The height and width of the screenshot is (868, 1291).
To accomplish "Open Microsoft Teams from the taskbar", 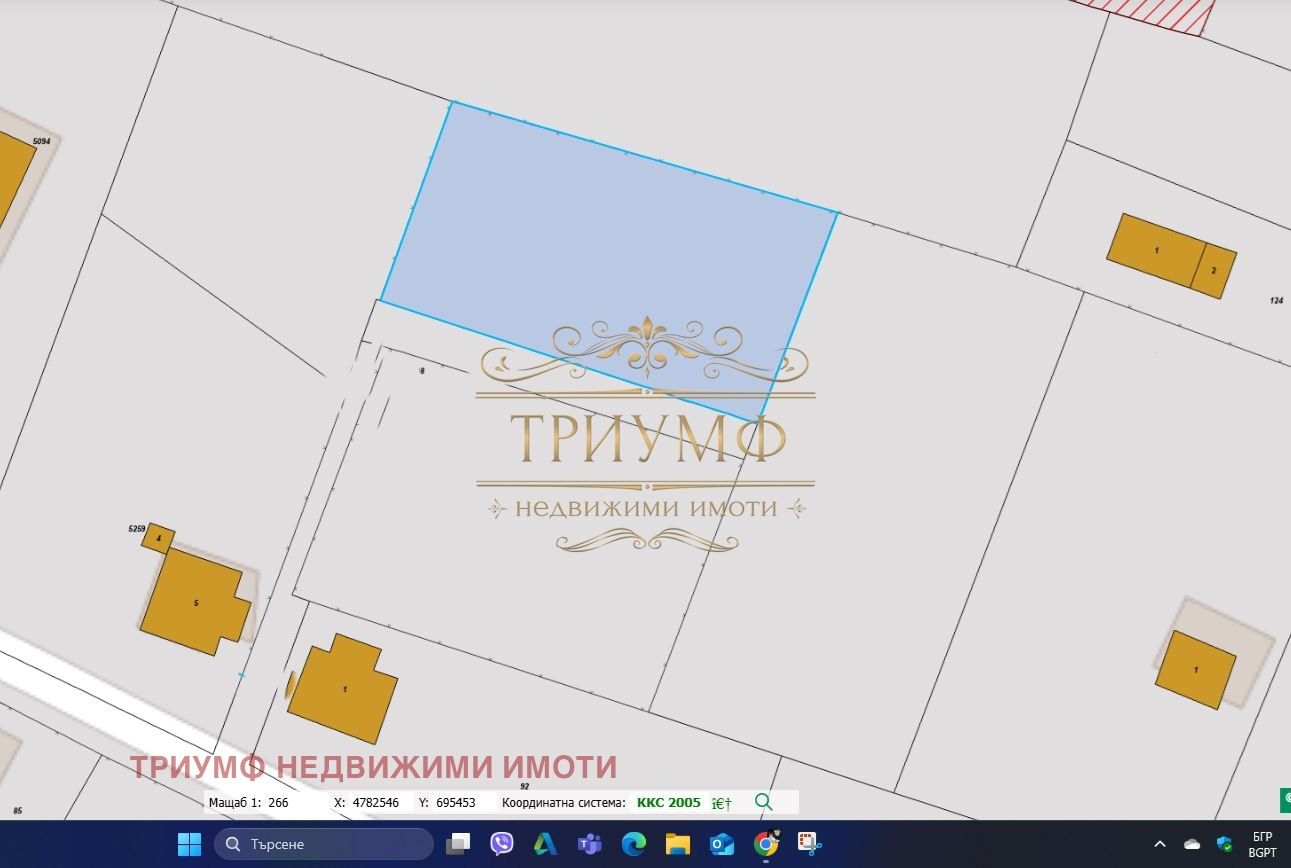I will coord(589,844).
